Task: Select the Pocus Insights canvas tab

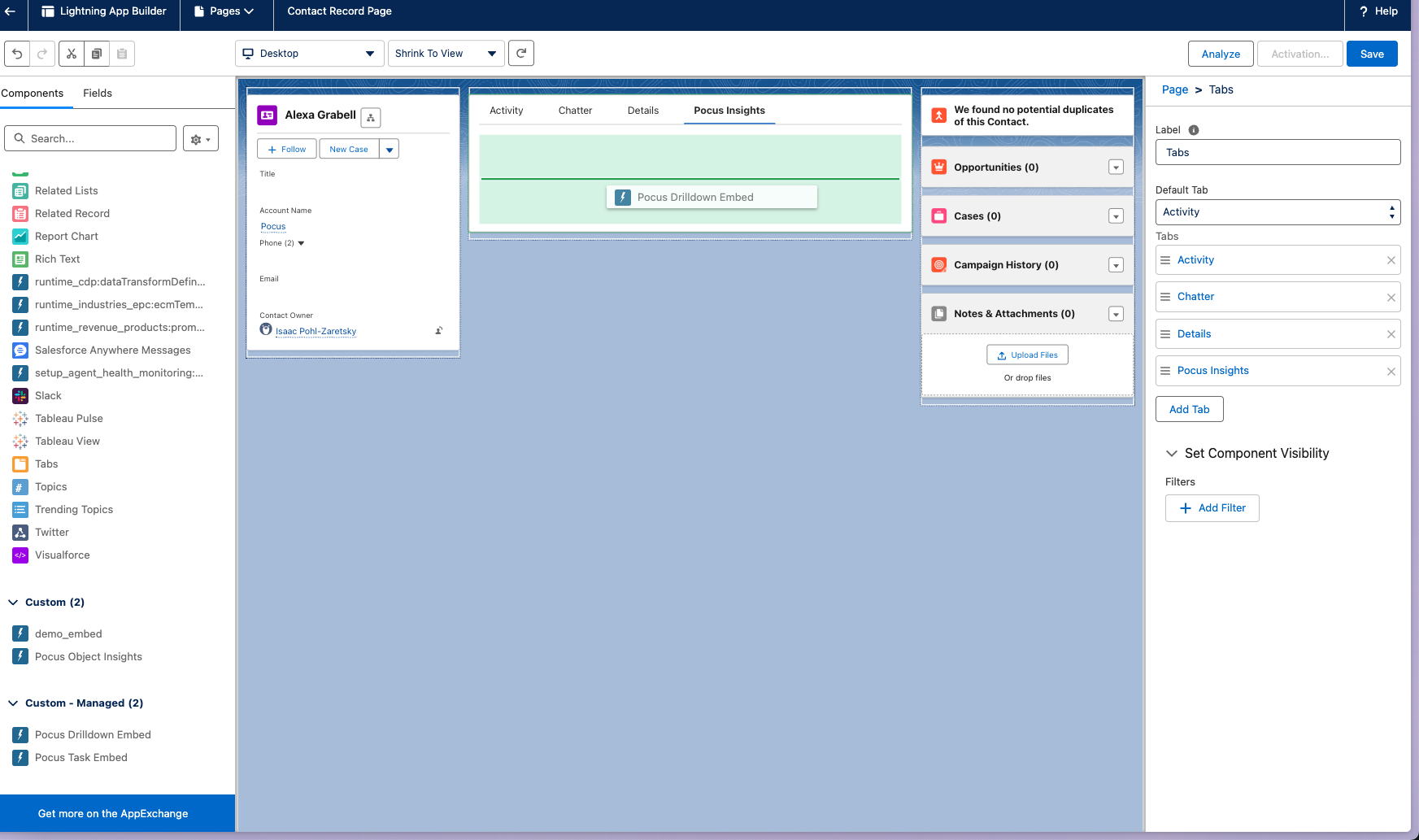Action: pos(729,111)
